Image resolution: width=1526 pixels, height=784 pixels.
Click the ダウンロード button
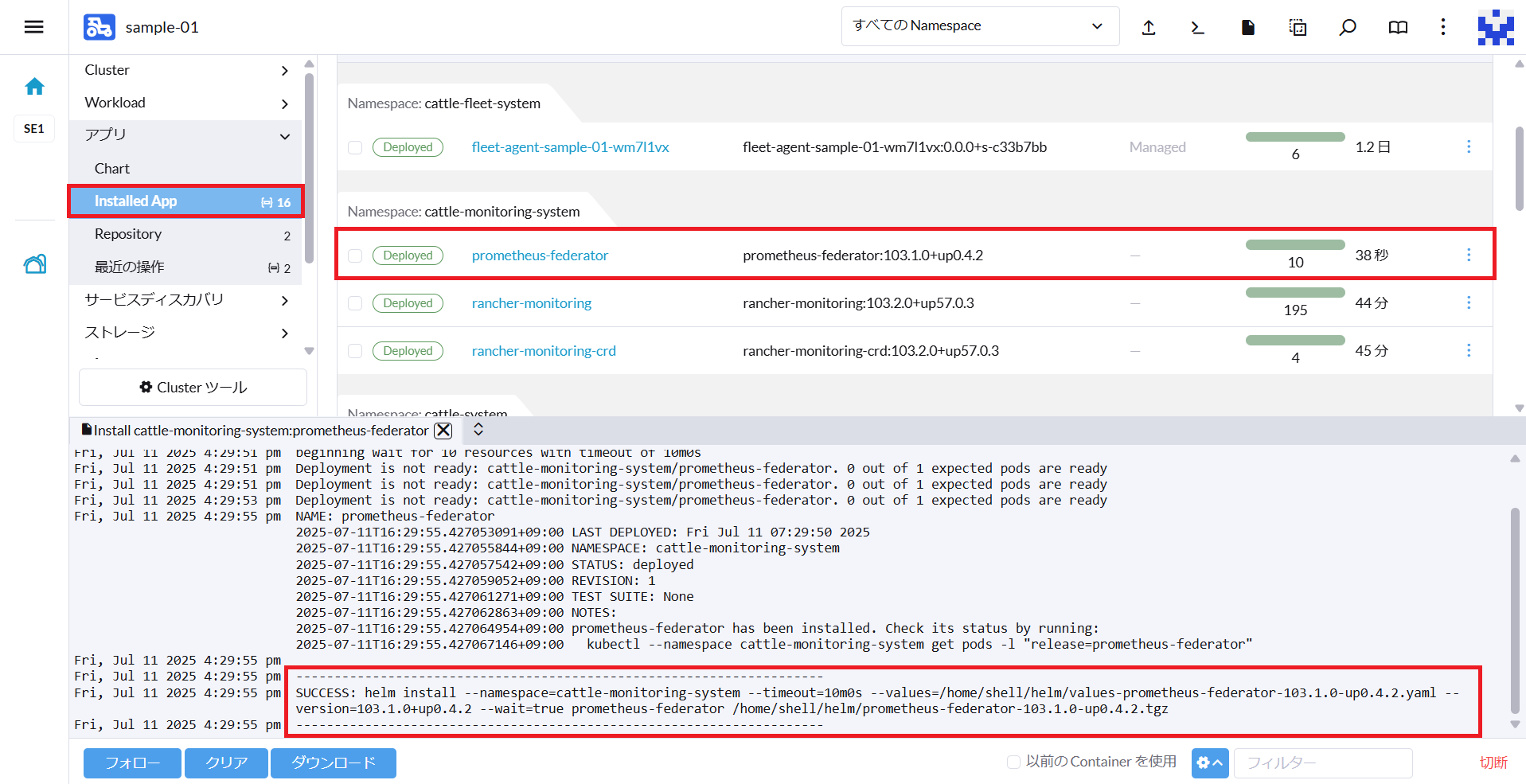click(x=333, y=763)
